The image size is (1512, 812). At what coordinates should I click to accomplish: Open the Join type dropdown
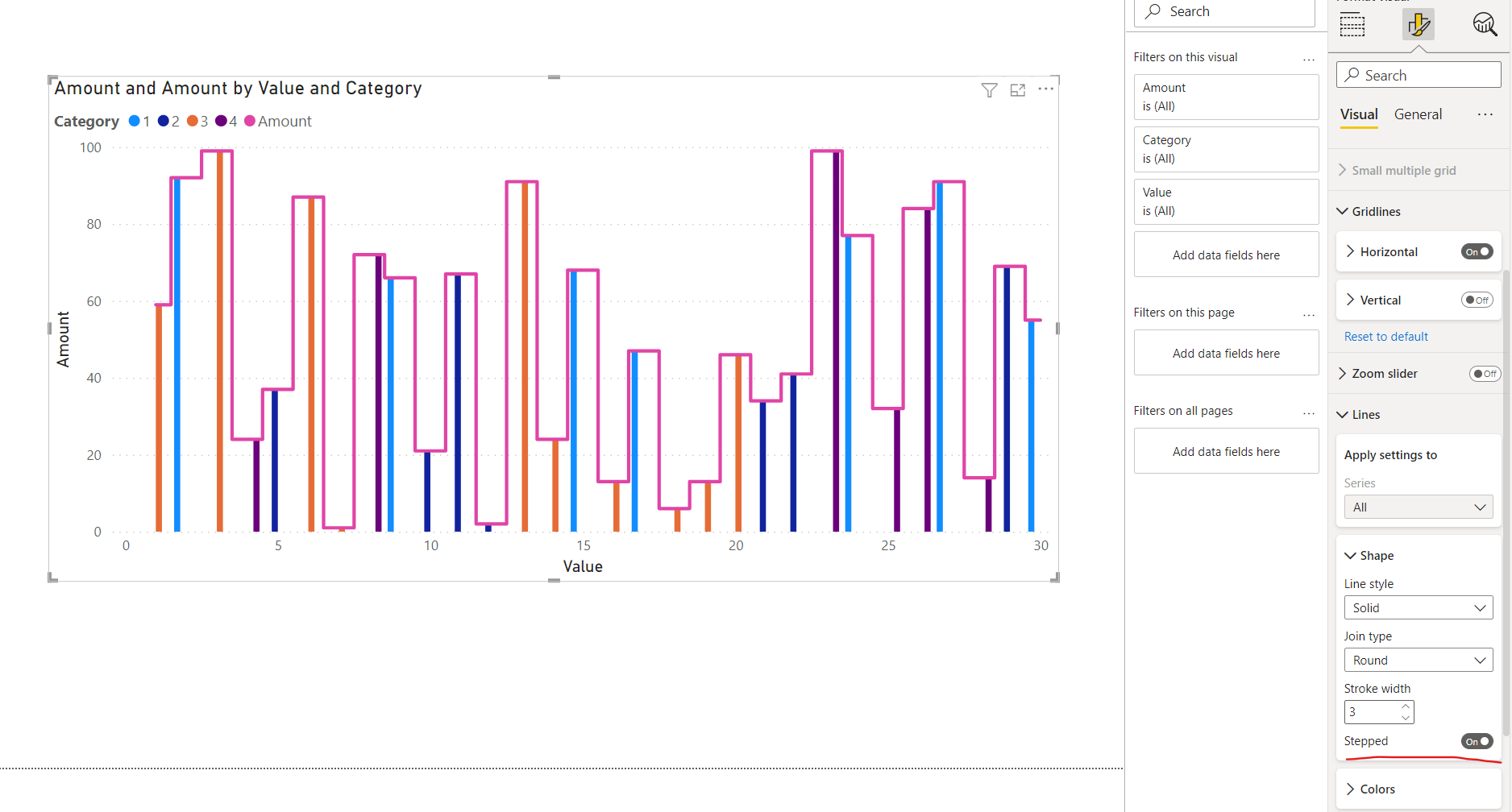pyautogui.click(x=1419, y=660)
